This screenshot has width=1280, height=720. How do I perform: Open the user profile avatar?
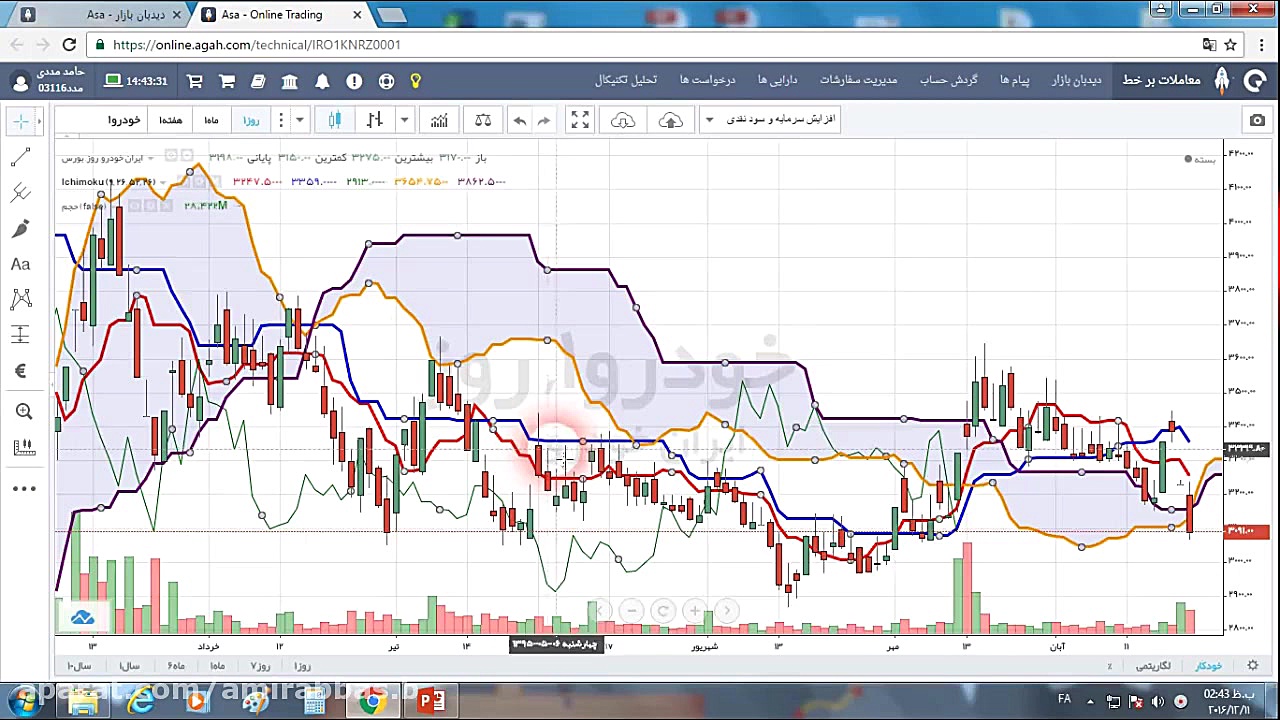click(x=20, y=82)
